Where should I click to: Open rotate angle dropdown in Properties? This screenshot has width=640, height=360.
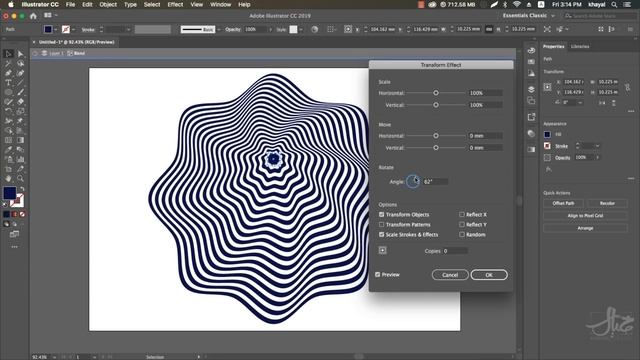pos(580,103)
